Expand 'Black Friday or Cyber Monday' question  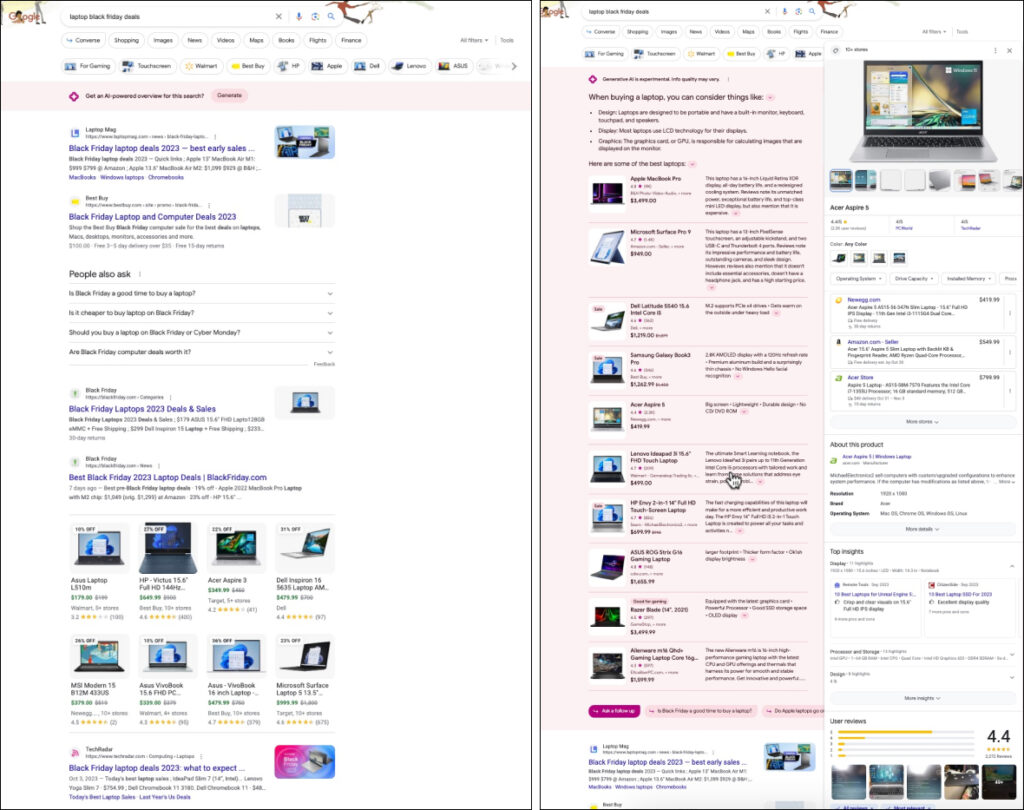coord(202,333)
